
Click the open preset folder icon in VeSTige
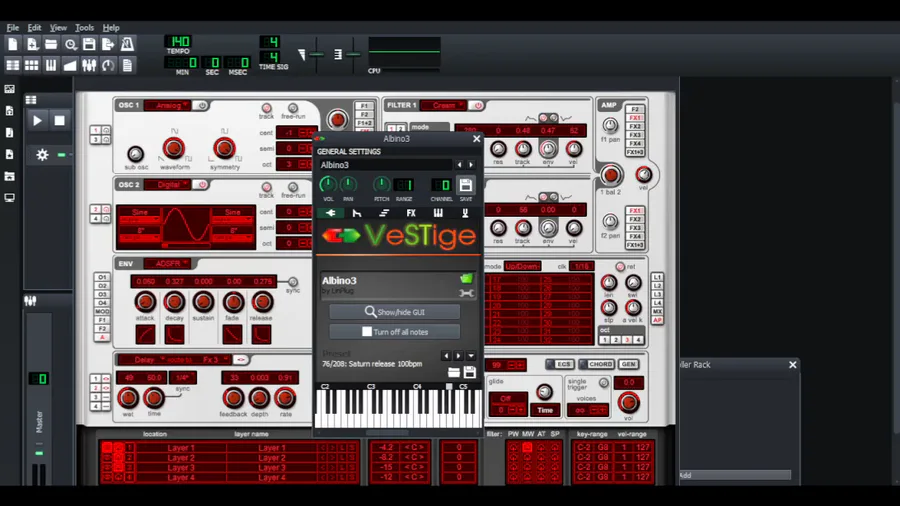pos(453,372)
